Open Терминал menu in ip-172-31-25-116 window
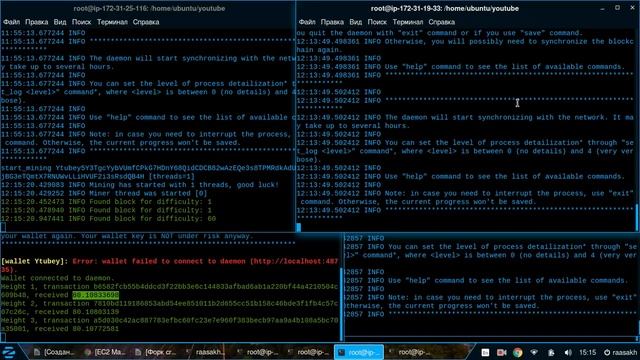The image size is (640, 360). pyautogui.click(x=112, y=22)
